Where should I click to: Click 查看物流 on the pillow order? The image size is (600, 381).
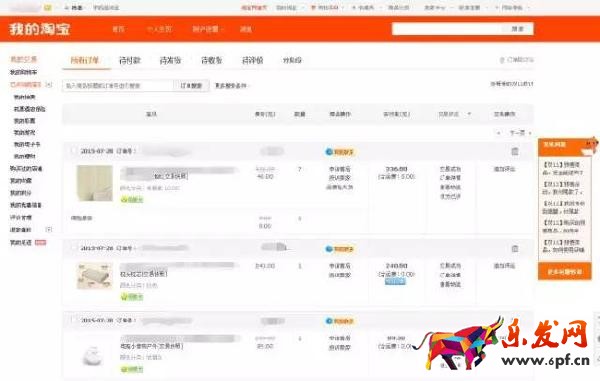(450, 284)
